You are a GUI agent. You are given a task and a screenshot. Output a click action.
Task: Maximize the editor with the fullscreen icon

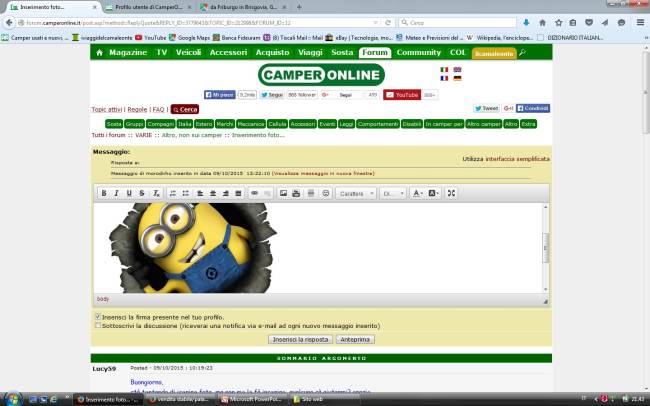[x=451, y=193]
